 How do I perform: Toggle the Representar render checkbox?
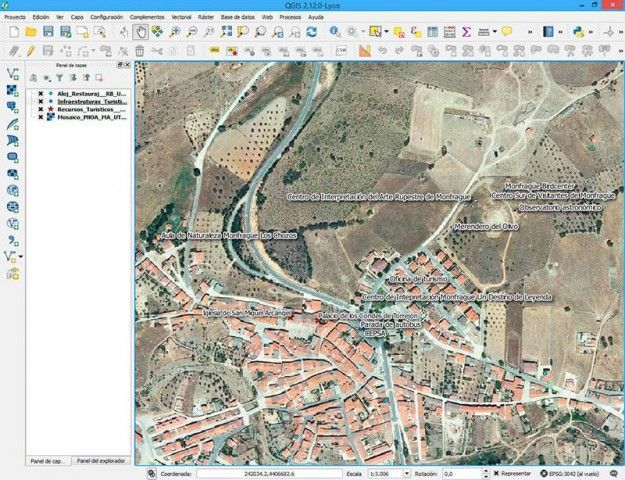[x=496, y=473]
